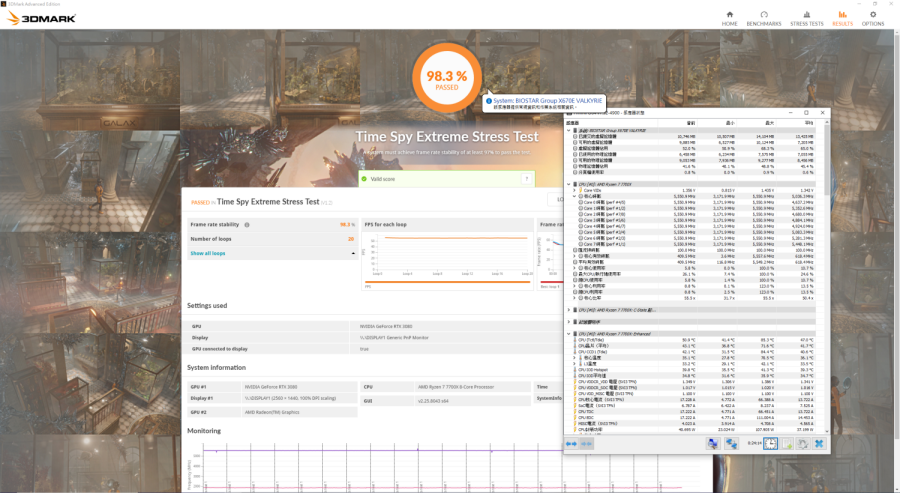Click the Number of loops value 20
Viewport: 900px width, 493px height.
pos(351,239)
